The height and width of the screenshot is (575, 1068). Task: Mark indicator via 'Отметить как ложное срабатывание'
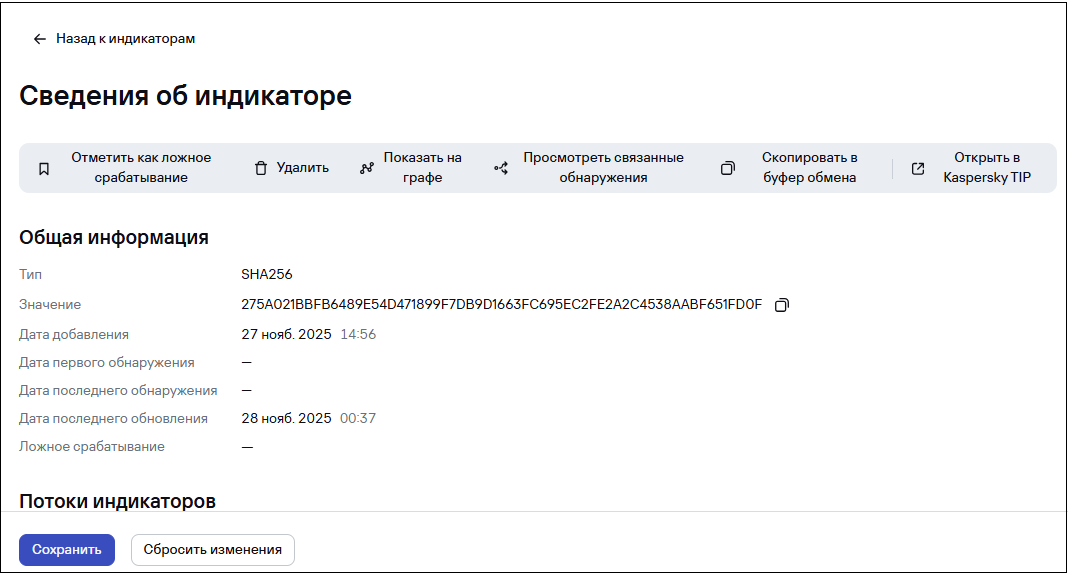[x=141, y=168]
